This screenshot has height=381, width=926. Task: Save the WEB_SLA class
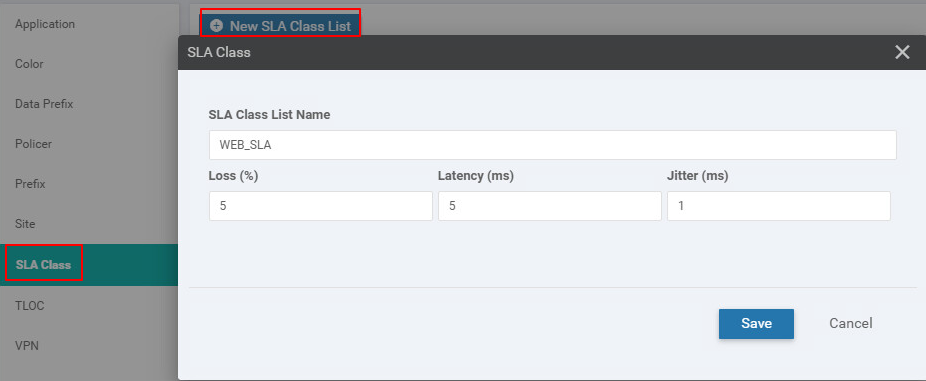(x=756, y=324)
